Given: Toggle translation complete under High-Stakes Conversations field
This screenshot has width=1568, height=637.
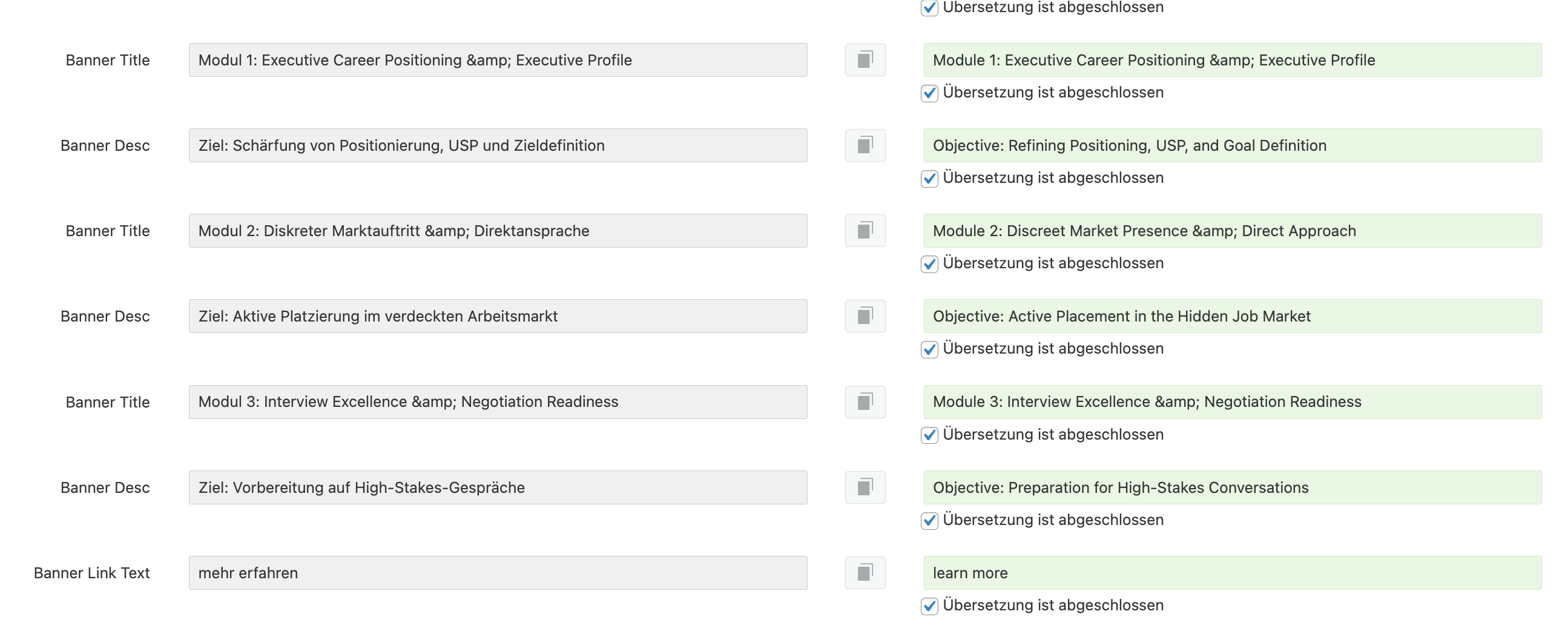Looking at the screenshot, I should 929,520.
